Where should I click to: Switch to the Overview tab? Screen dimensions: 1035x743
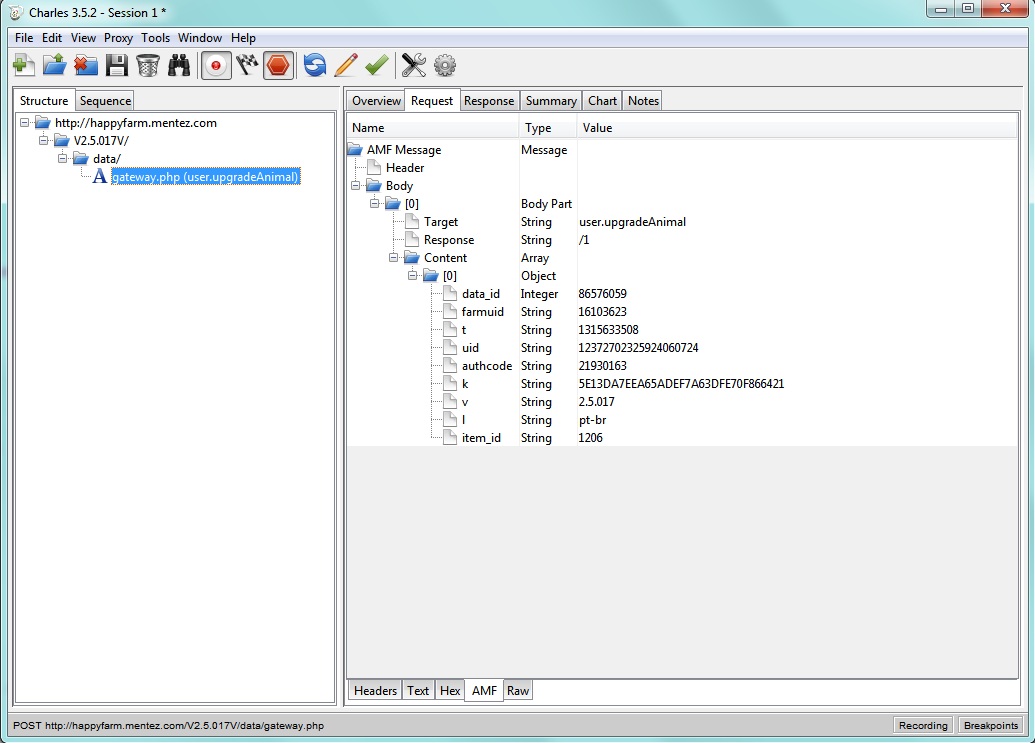click(x=376, y=100)
